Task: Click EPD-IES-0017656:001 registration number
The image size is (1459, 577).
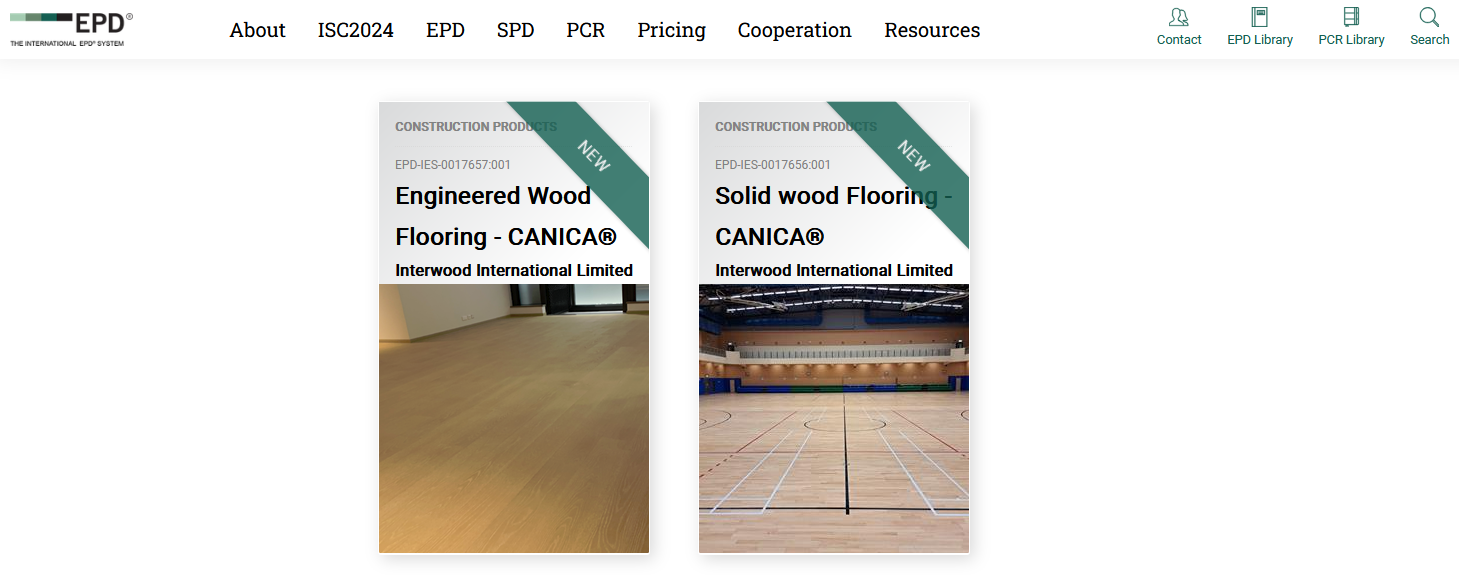Action: coord(773,165)
